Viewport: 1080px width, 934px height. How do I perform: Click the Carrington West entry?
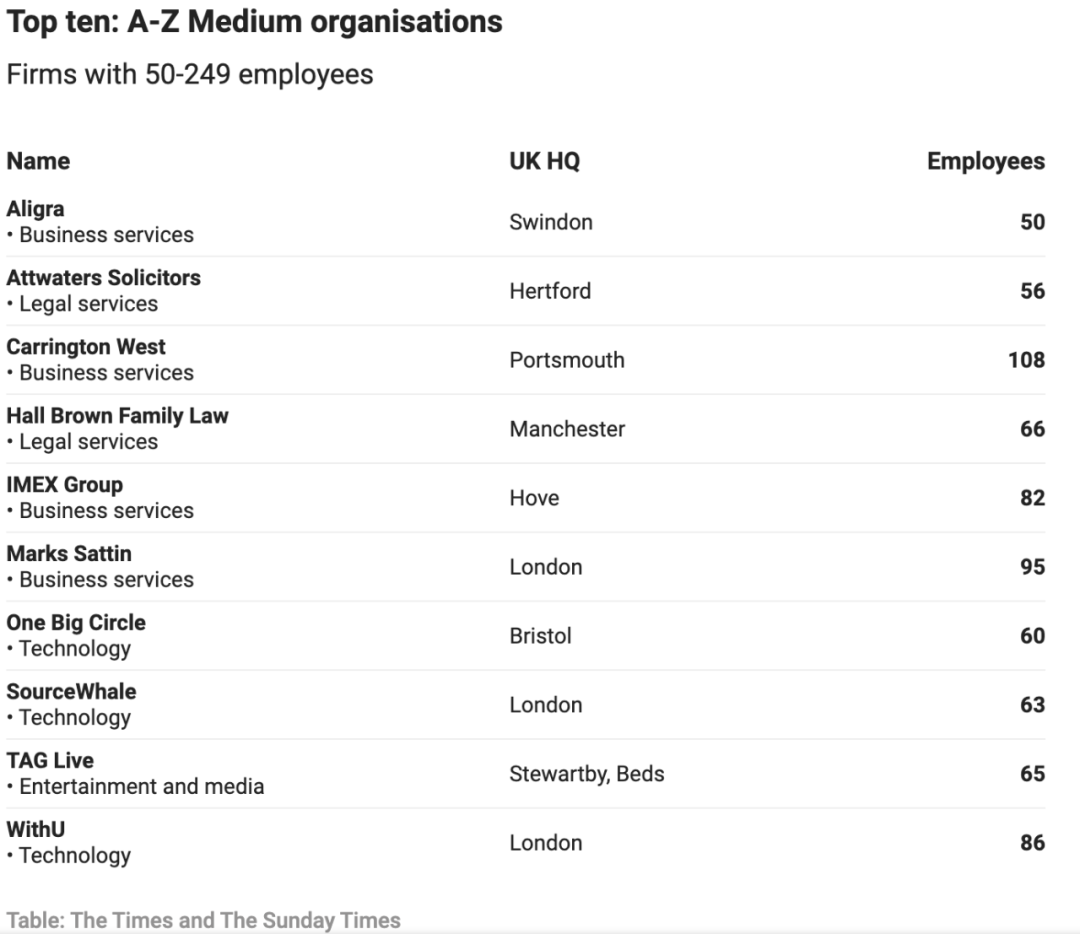point(86,346)
